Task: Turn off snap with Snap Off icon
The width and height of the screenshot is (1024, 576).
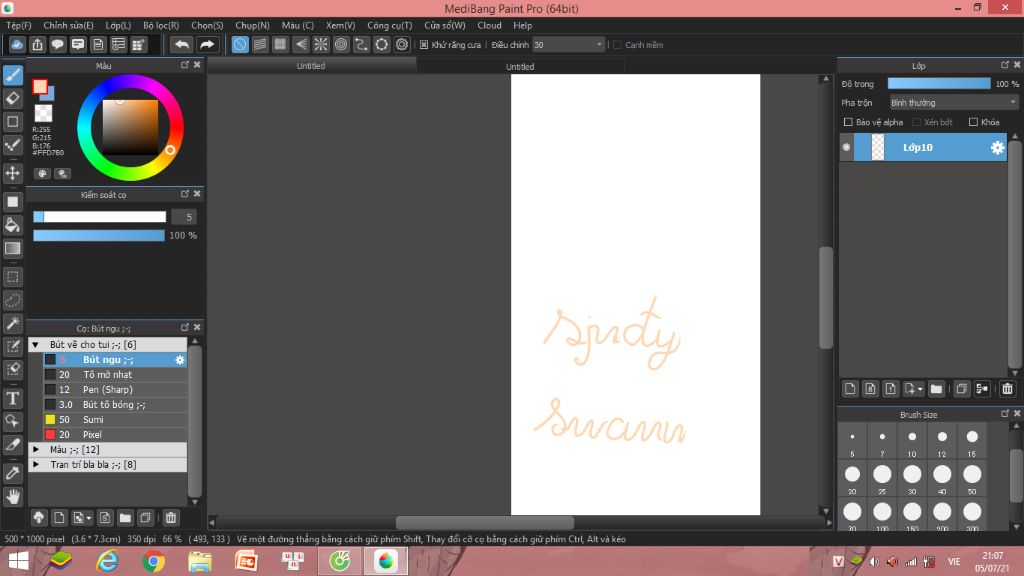Action: point(240,44)
